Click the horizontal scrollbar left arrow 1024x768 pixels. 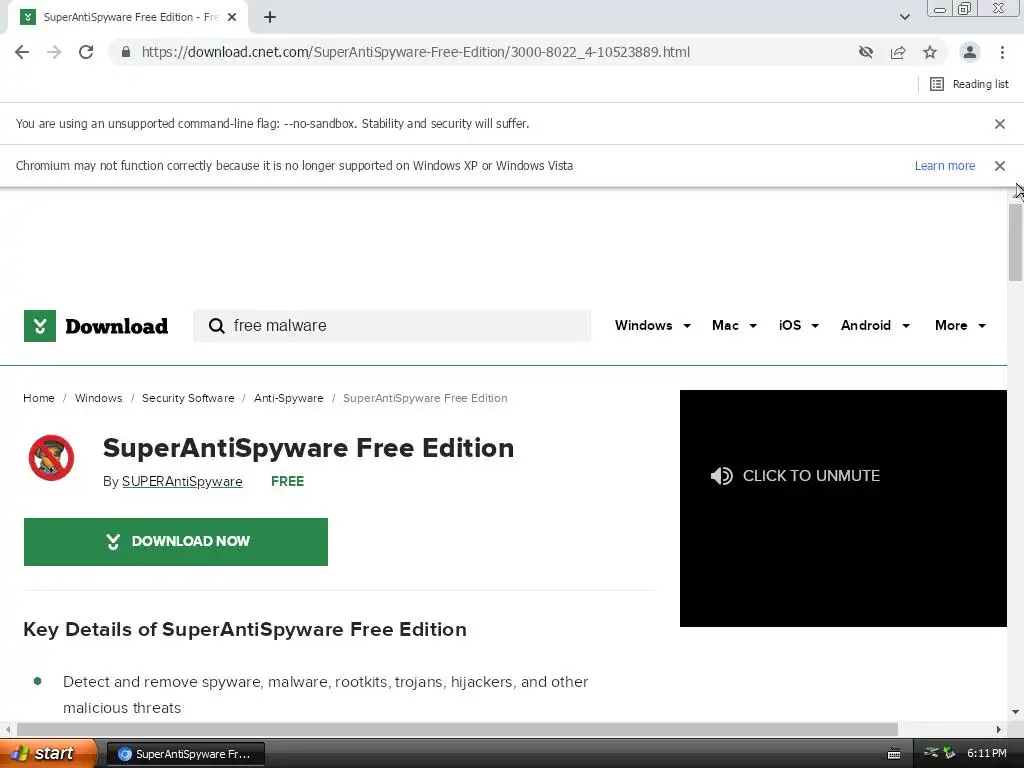pyautogui.click(x=8, y=729)
